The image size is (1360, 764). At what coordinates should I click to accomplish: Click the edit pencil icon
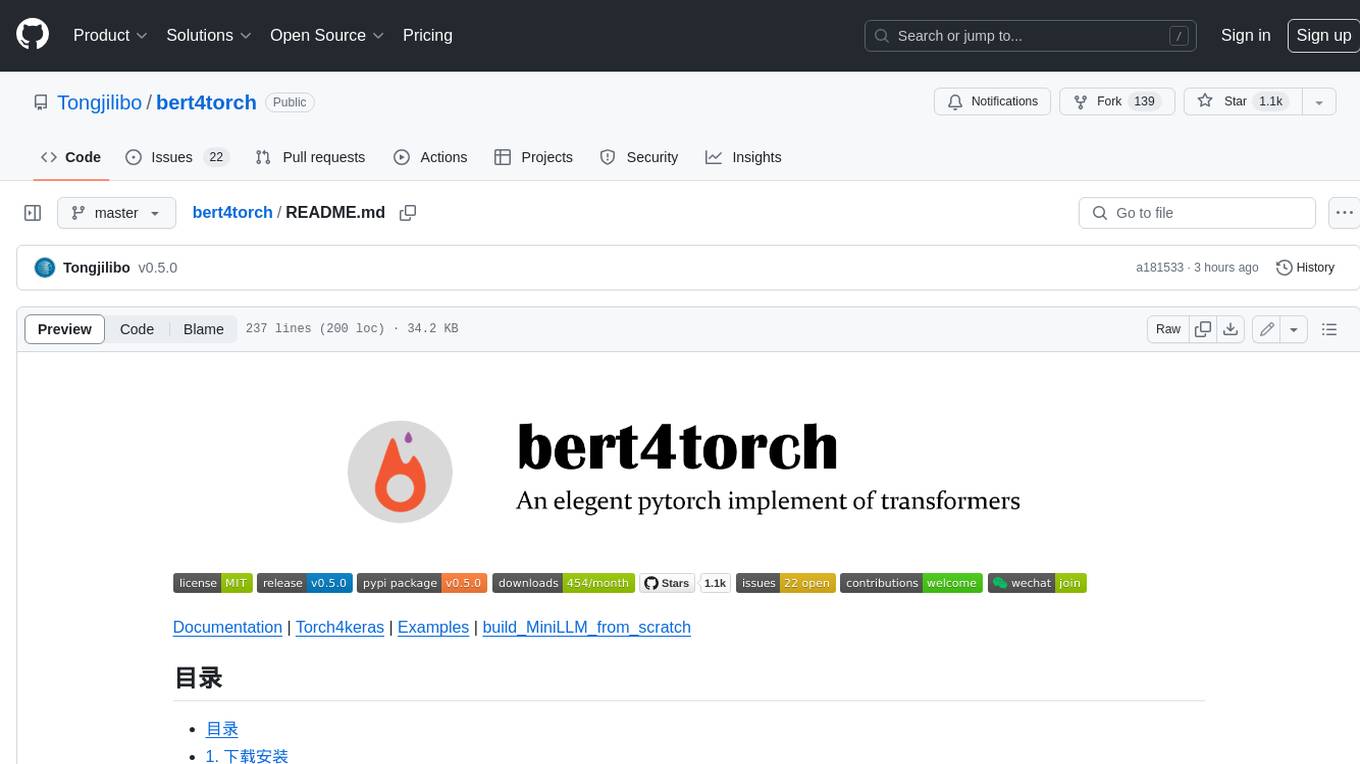point(1266,329)
